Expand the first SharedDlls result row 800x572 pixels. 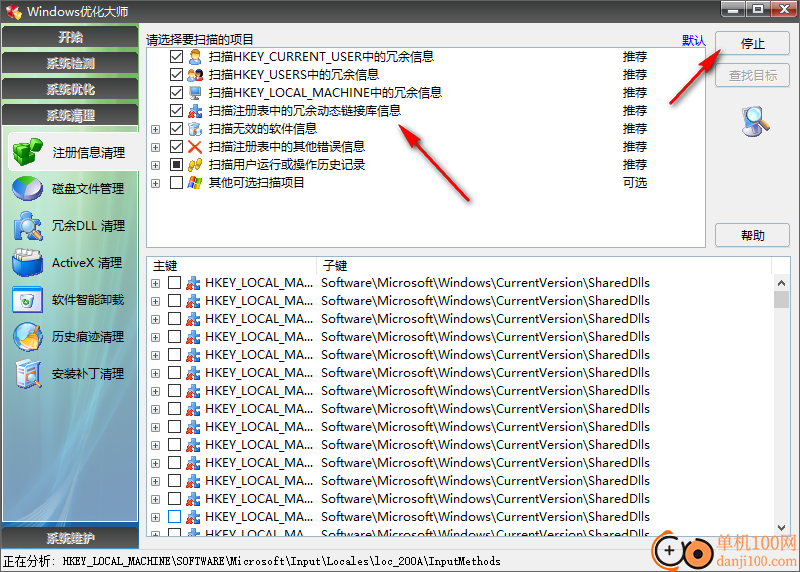(x=156, y=283)
